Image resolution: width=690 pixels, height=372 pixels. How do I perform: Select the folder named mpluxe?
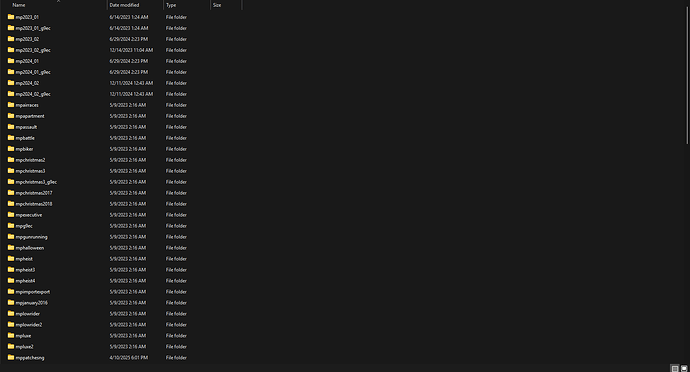click(x=23, y=336)
